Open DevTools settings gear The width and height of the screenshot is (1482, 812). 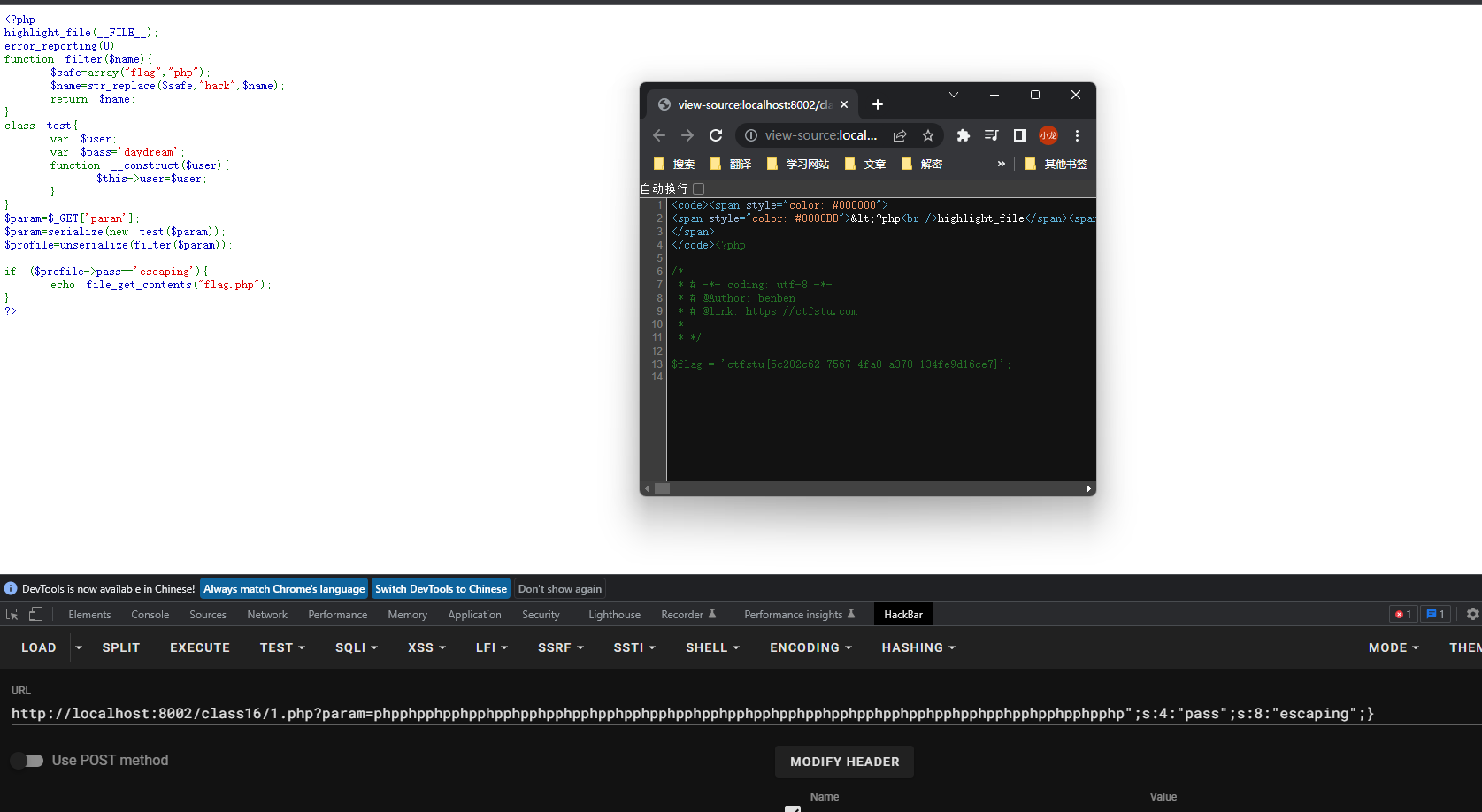pos(1473,614)
